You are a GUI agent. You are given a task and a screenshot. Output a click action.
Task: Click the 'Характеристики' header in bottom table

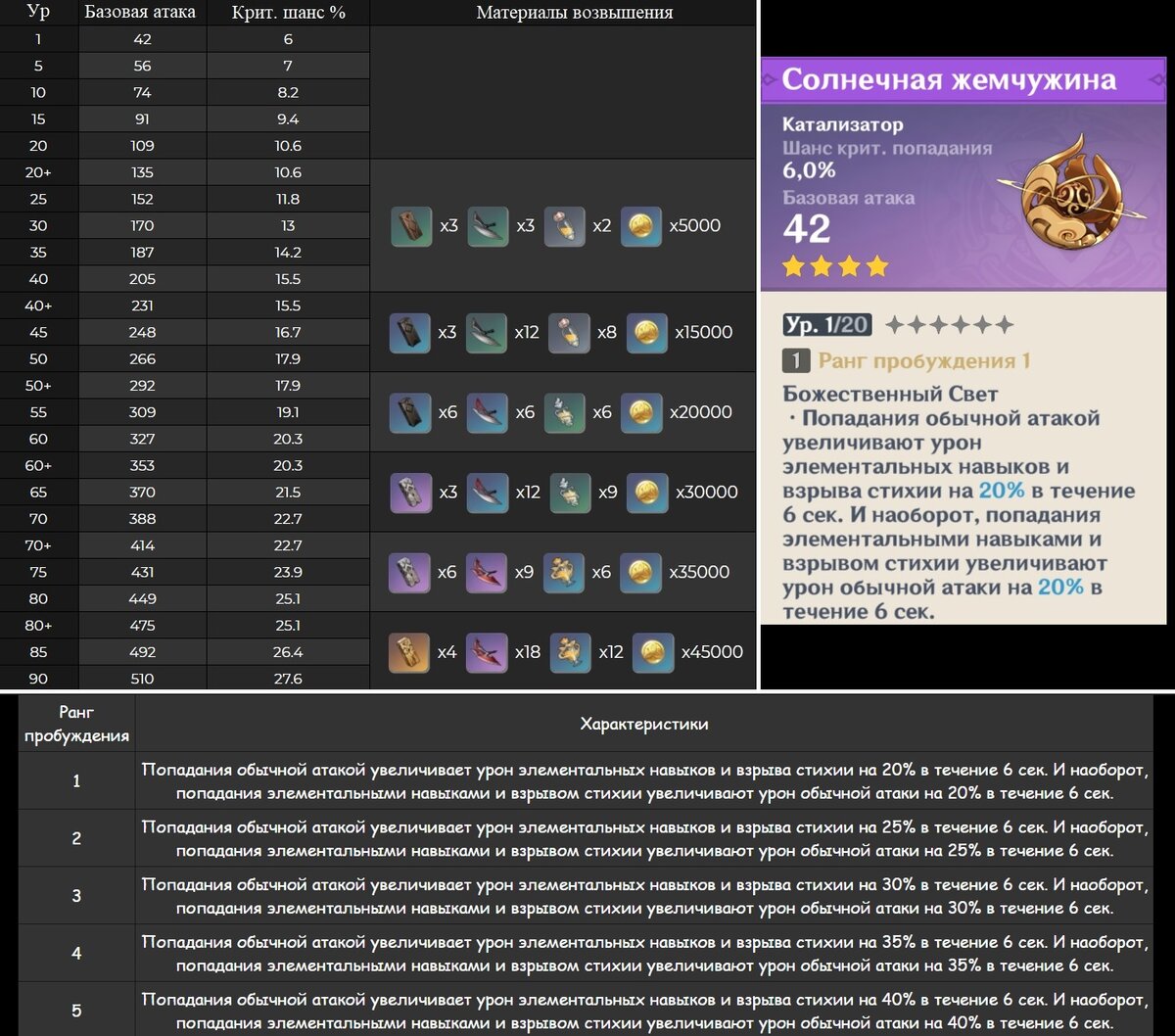[644, 725]
